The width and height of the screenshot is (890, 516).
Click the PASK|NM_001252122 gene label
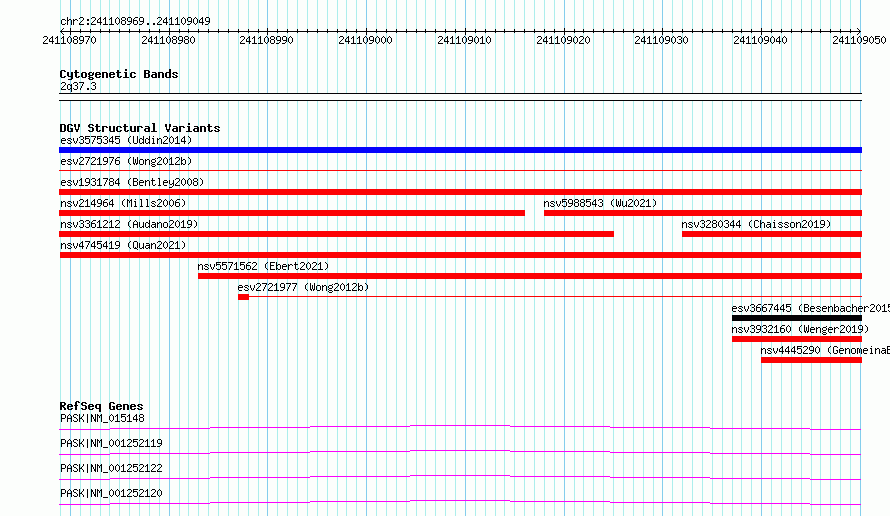[111, 468]
